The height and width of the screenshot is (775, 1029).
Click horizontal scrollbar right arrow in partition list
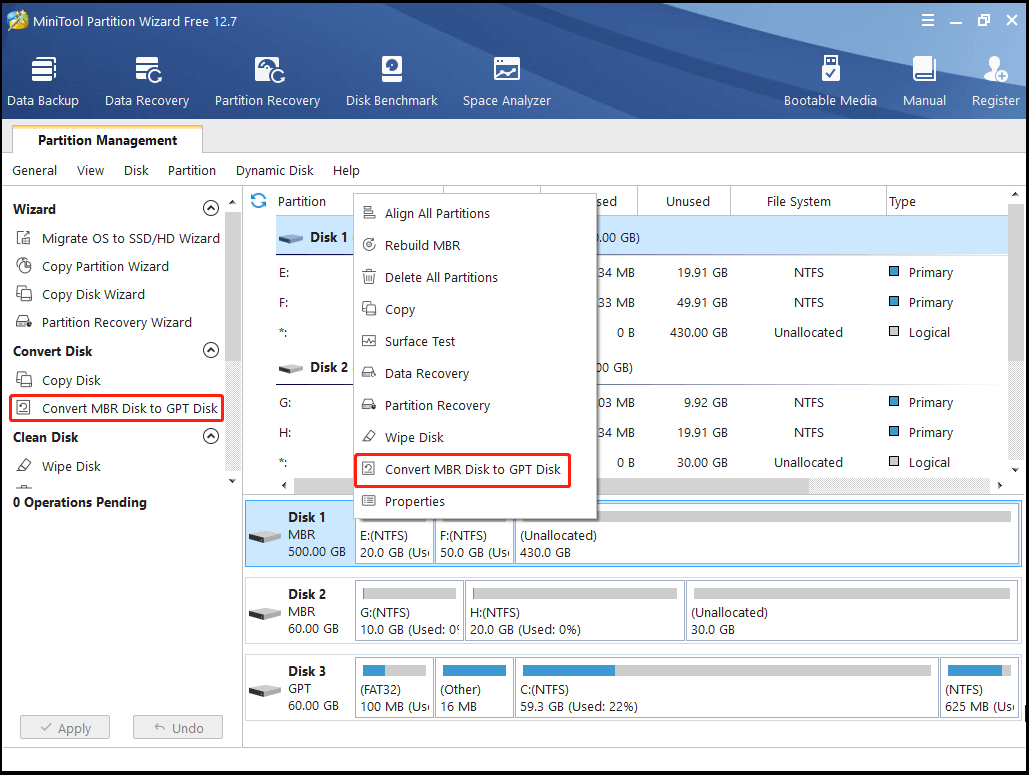(x=999, y=485)
